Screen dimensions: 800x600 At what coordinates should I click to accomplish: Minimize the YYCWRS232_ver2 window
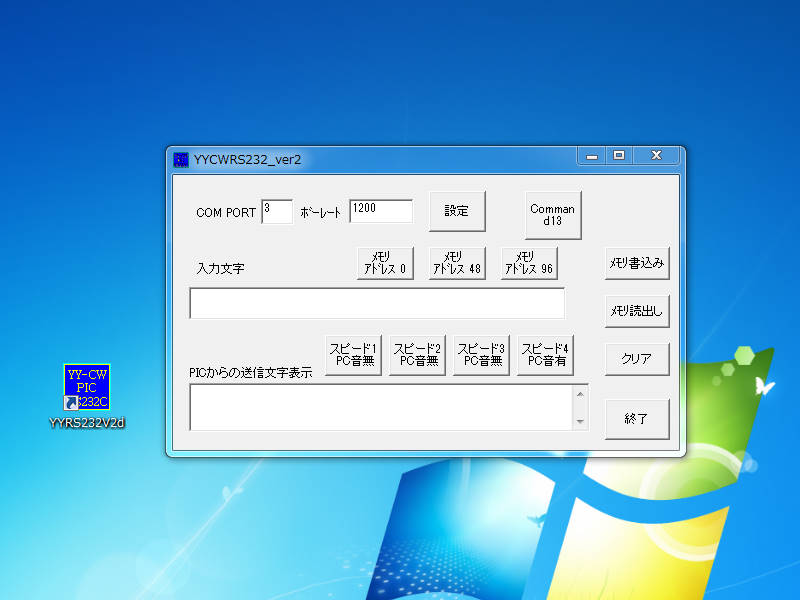point(592,156)
